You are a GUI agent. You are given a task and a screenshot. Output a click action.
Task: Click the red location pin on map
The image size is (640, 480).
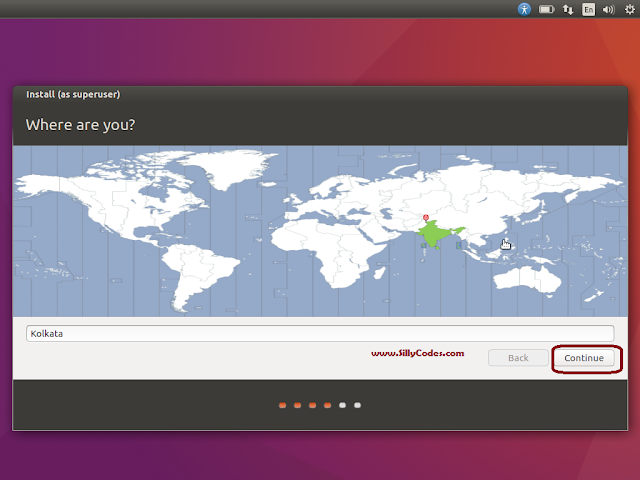click(426, 218)
